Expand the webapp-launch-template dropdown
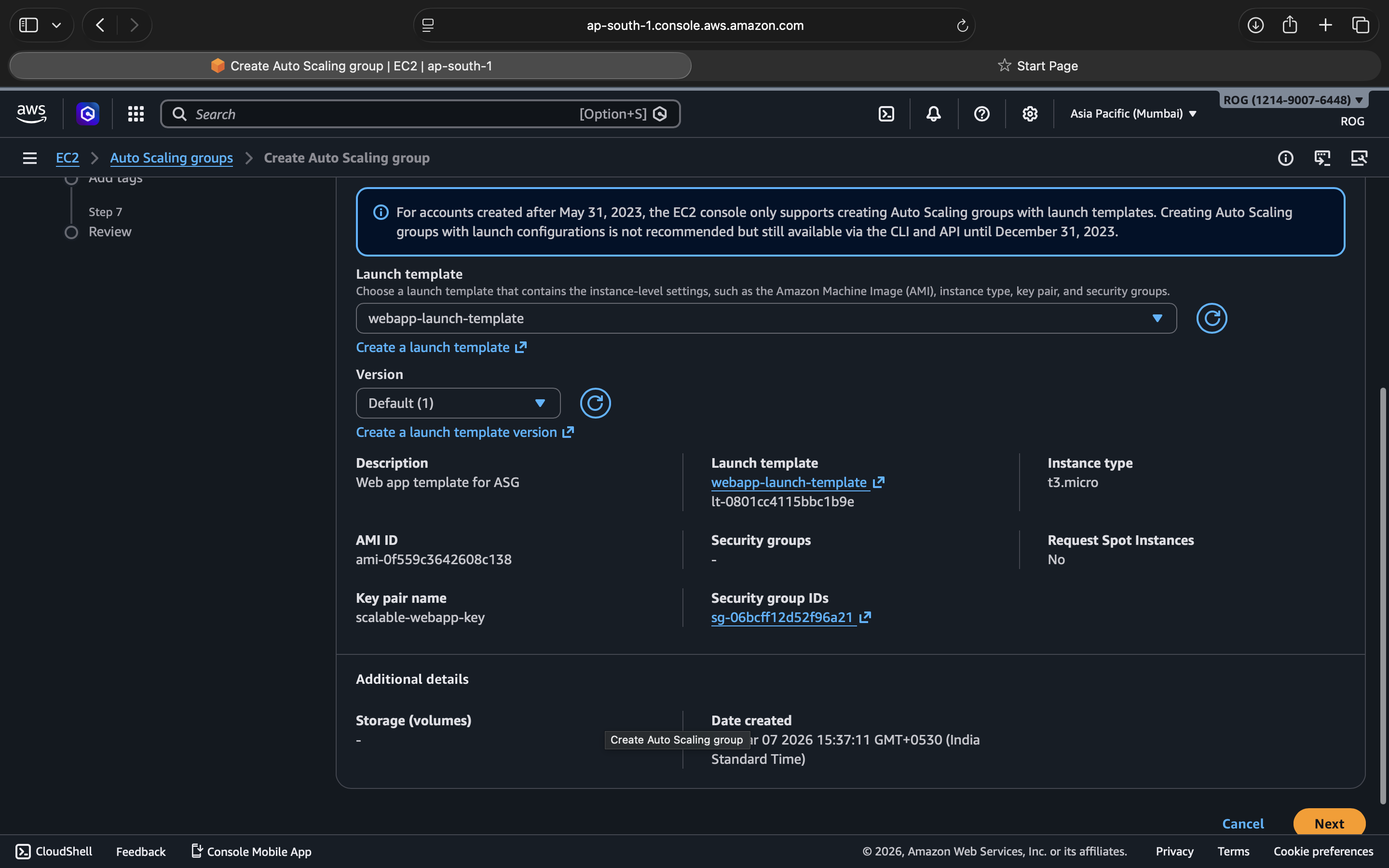Viewport: 1389px width, 868px height. pos(766,318)
